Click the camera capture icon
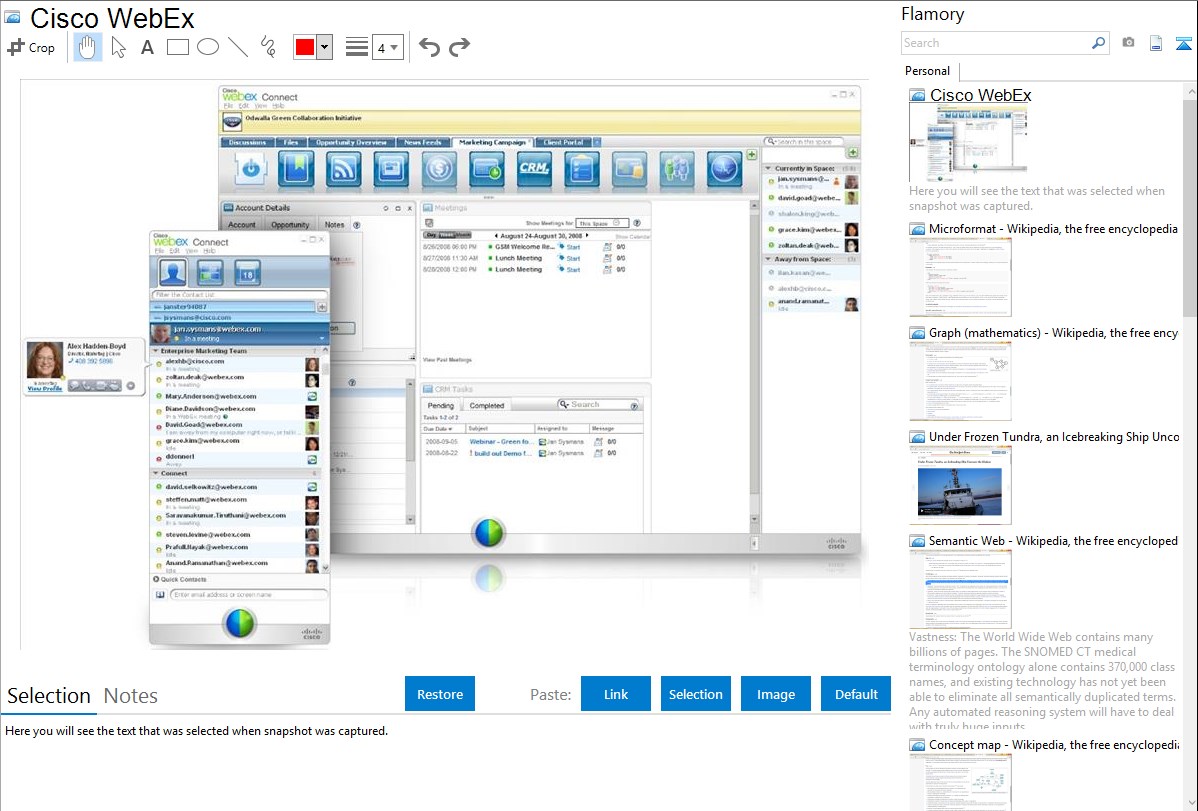The image size is (1198, 811). click(x=1128, y=43)
